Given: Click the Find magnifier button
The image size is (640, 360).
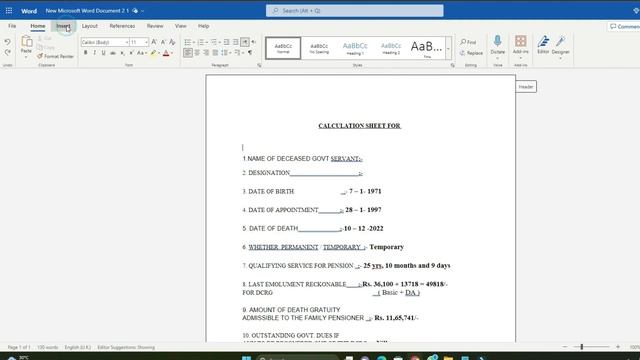Looking at the screenshot, I should pos(468,42).
